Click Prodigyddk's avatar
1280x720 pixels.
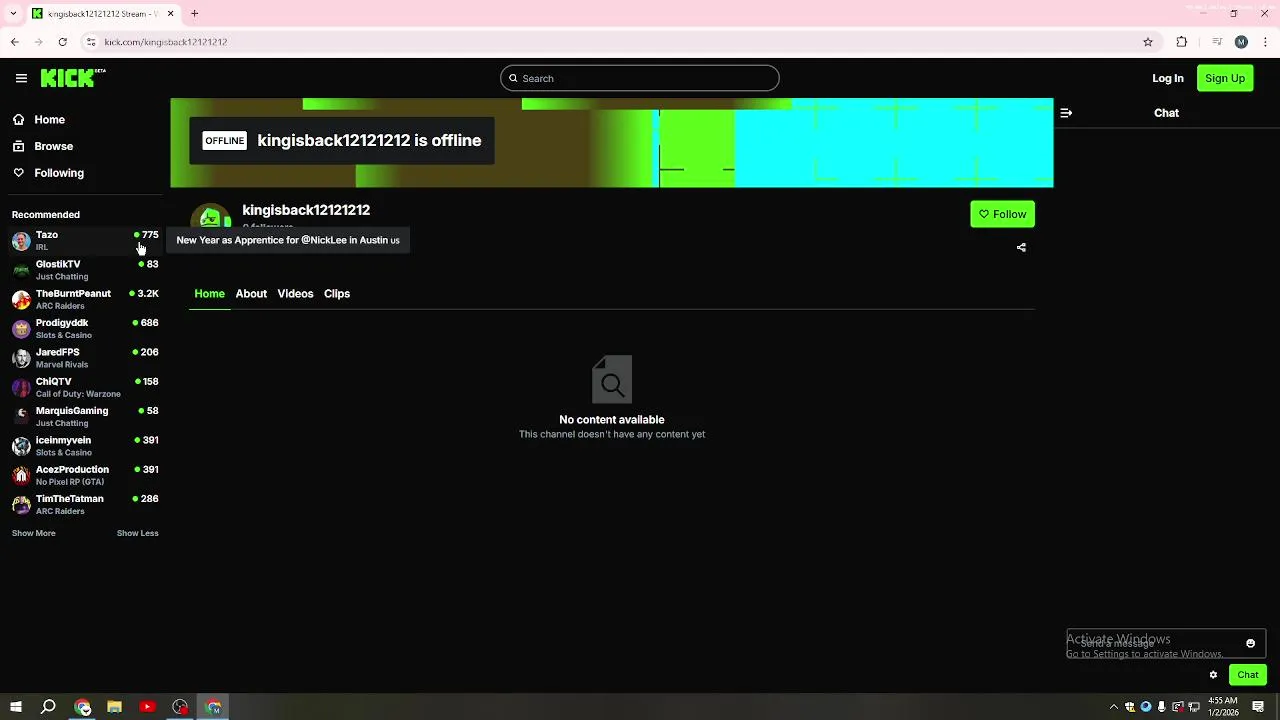(21, 329)
